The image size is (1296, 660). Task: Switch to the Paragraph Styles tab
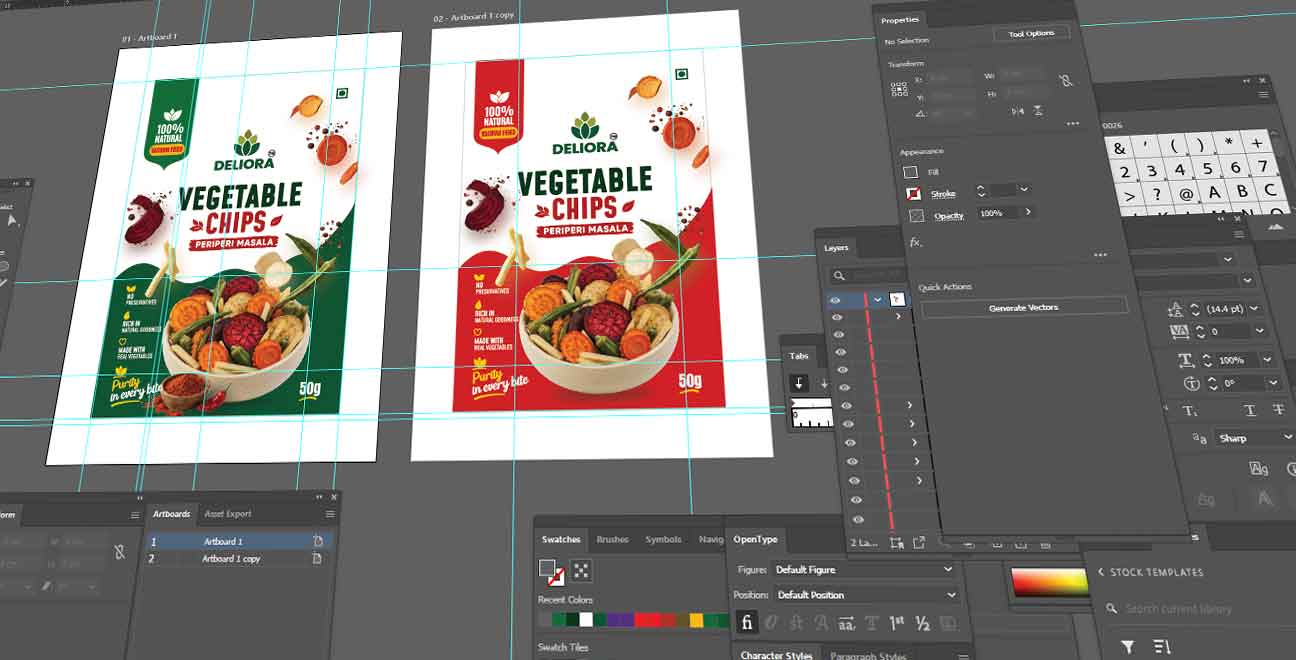(x=867, y=656)
